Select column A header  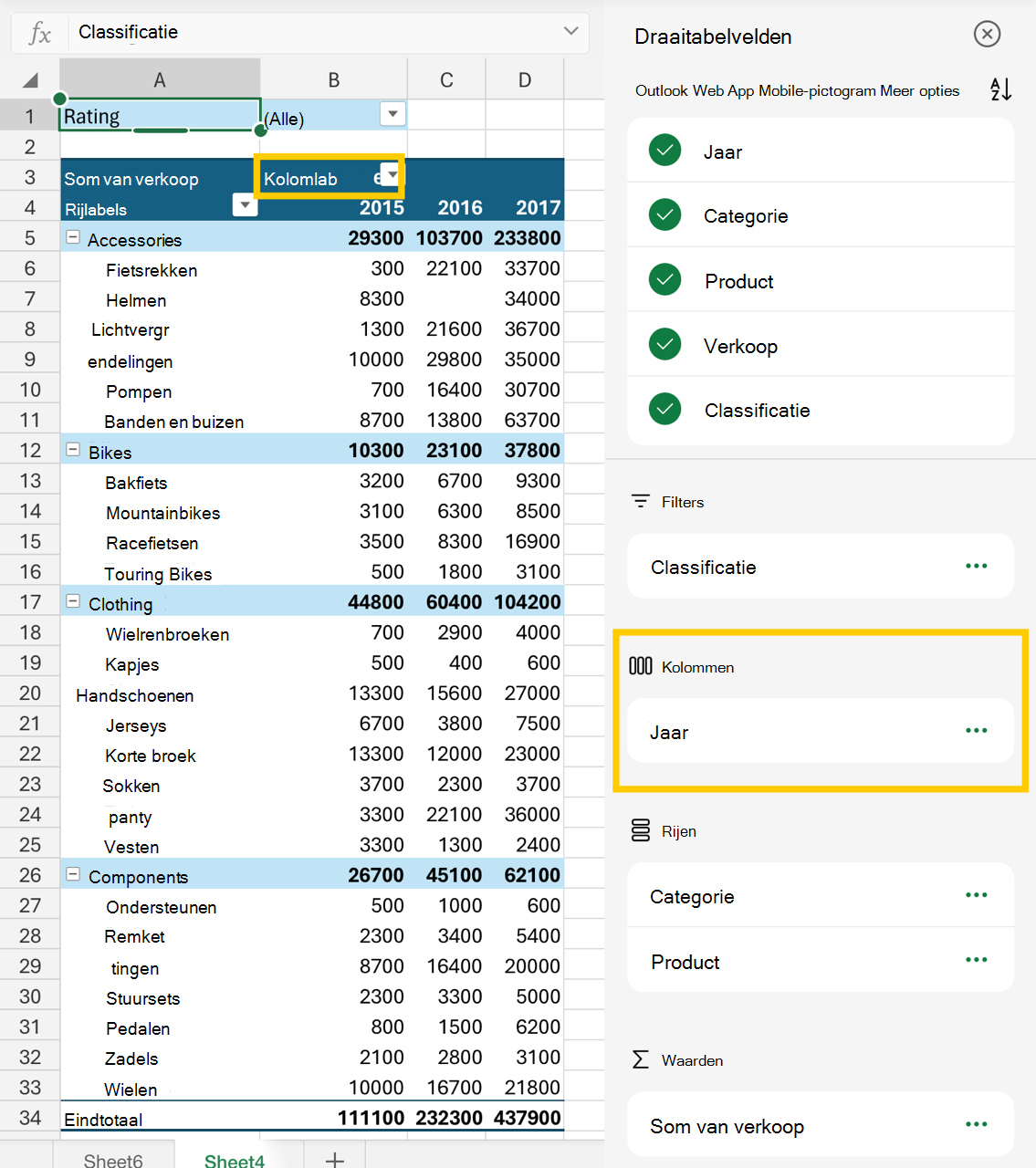click(160, 79)
